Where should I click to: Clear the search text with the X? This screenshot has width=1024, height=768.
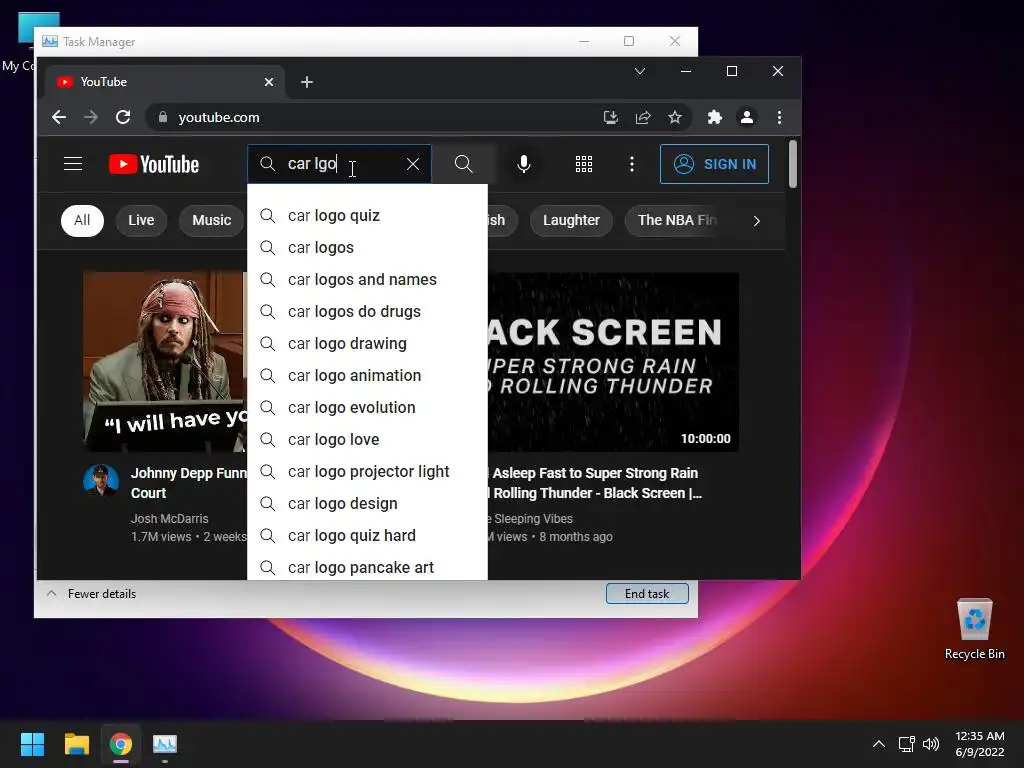(413, 164)
